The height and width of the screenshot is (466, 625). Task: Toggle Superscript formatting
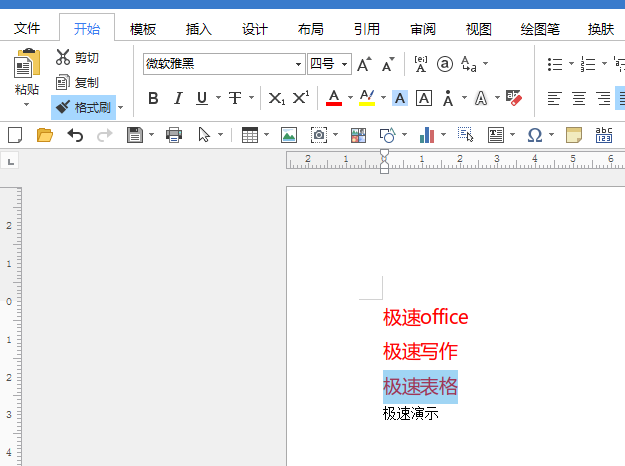pos(301,98)
